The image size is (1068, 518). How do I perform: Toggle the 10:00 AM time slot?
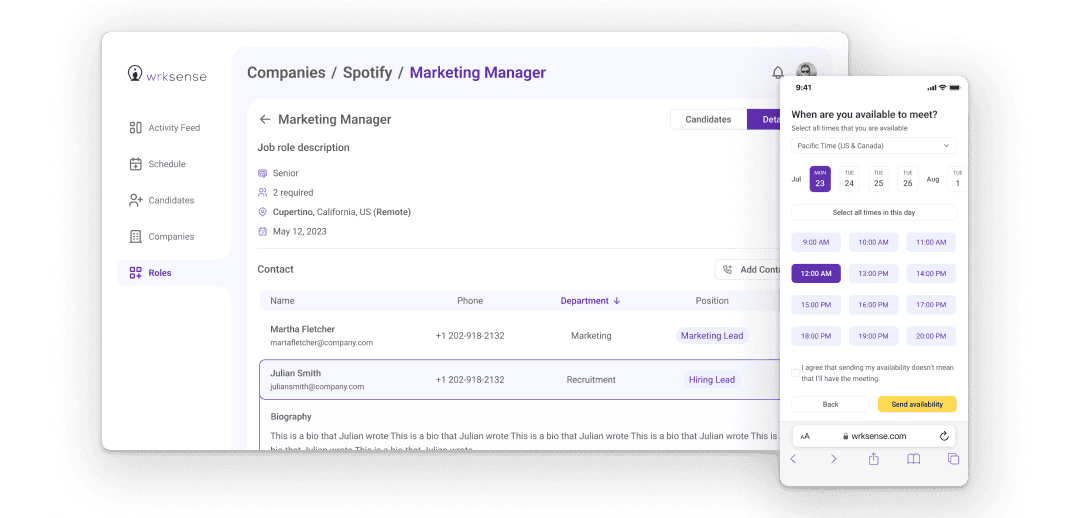pyautogui.click(x=873, y=242)
